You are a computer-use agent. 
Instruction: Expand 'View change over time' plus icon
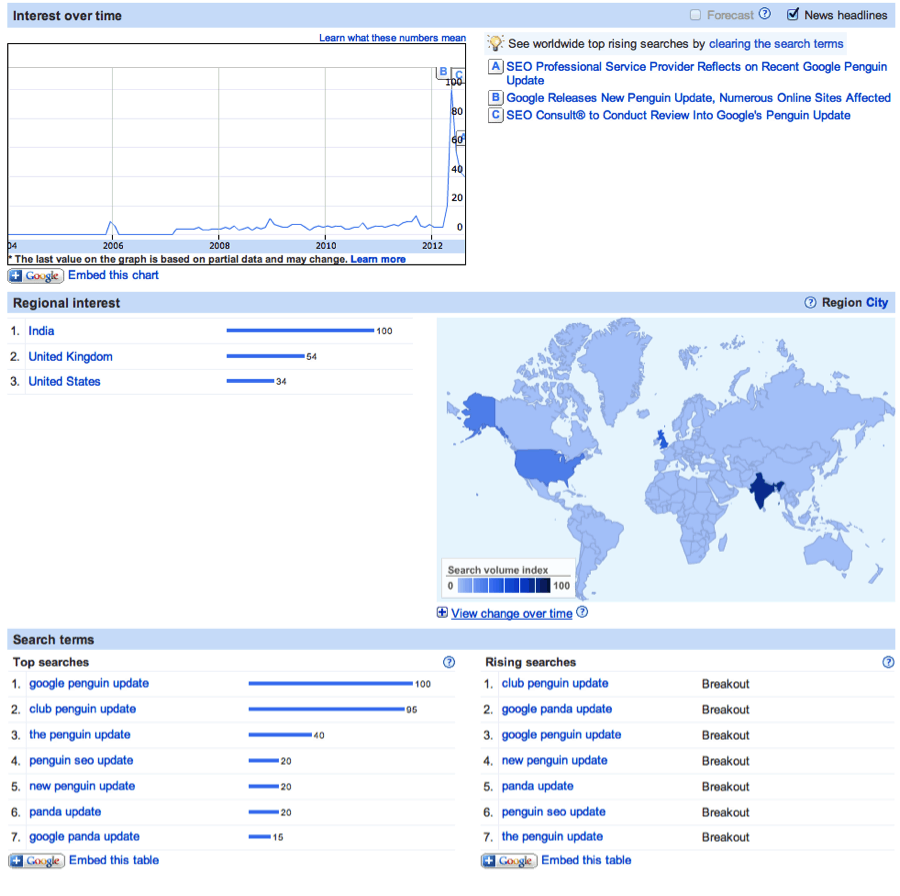[442, 612]
